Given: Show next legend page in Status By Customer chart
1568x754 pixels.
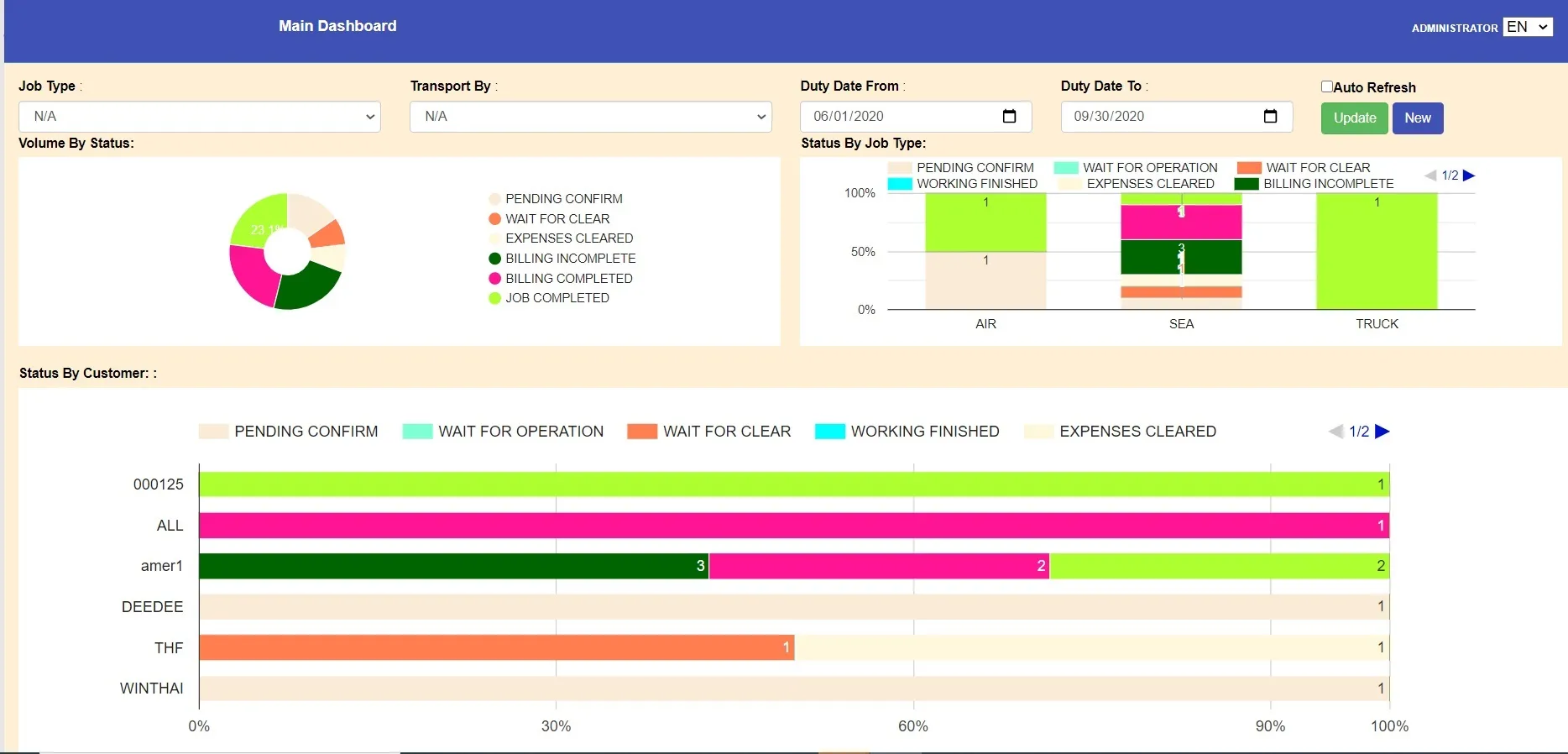Looking at the screenshot, I should click(x=1382, y=432).
